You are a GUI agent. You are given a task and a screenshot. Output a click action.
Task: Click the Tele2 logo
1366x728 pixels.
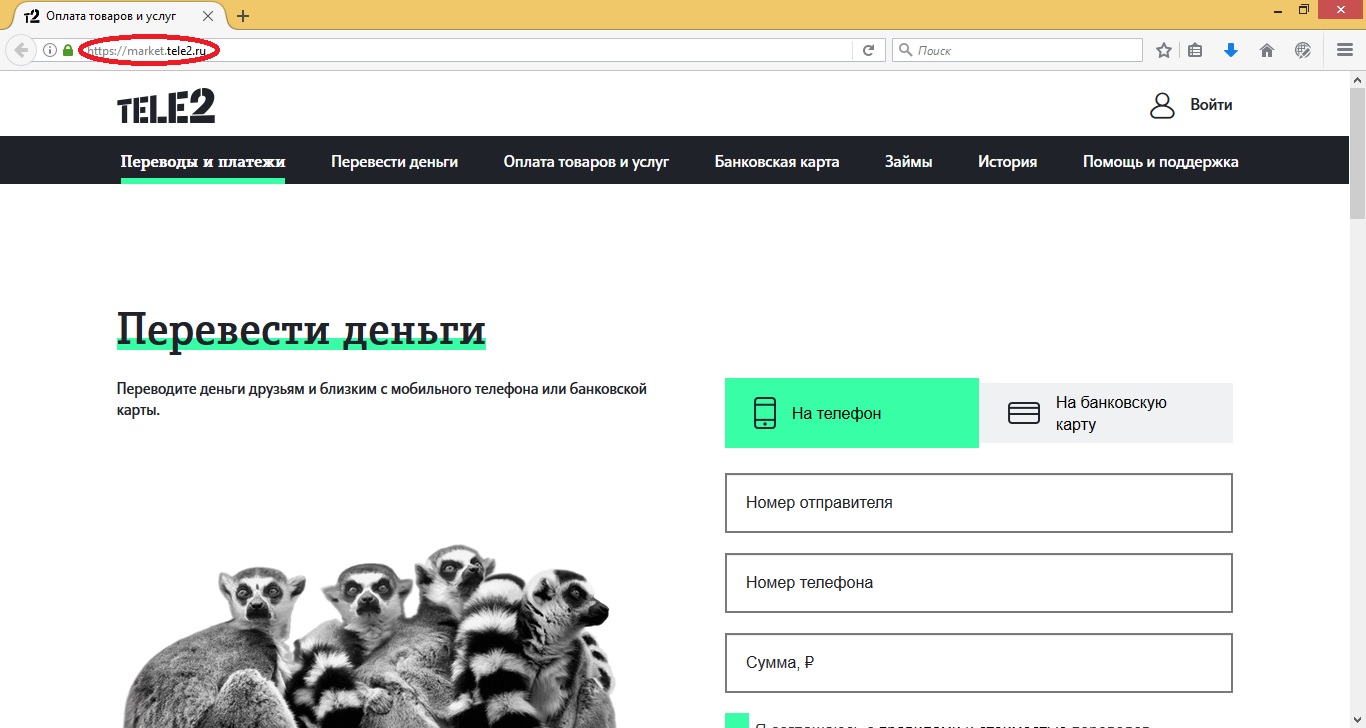[x=166, y=106]
